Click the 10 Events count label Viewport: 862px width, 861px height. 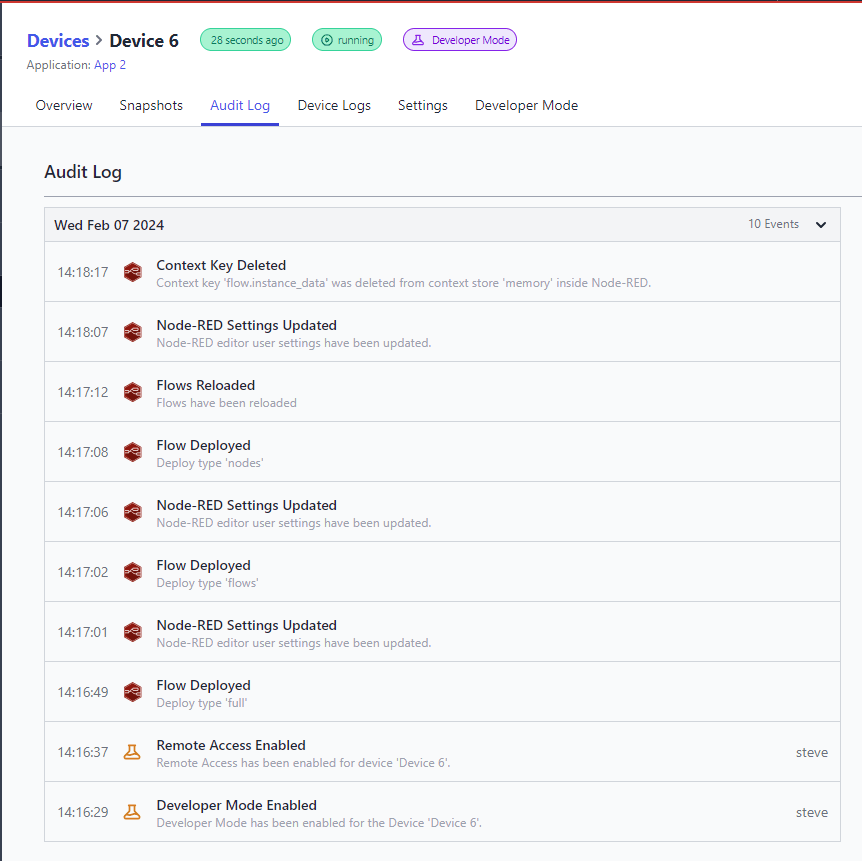click(x=773, y=224)
